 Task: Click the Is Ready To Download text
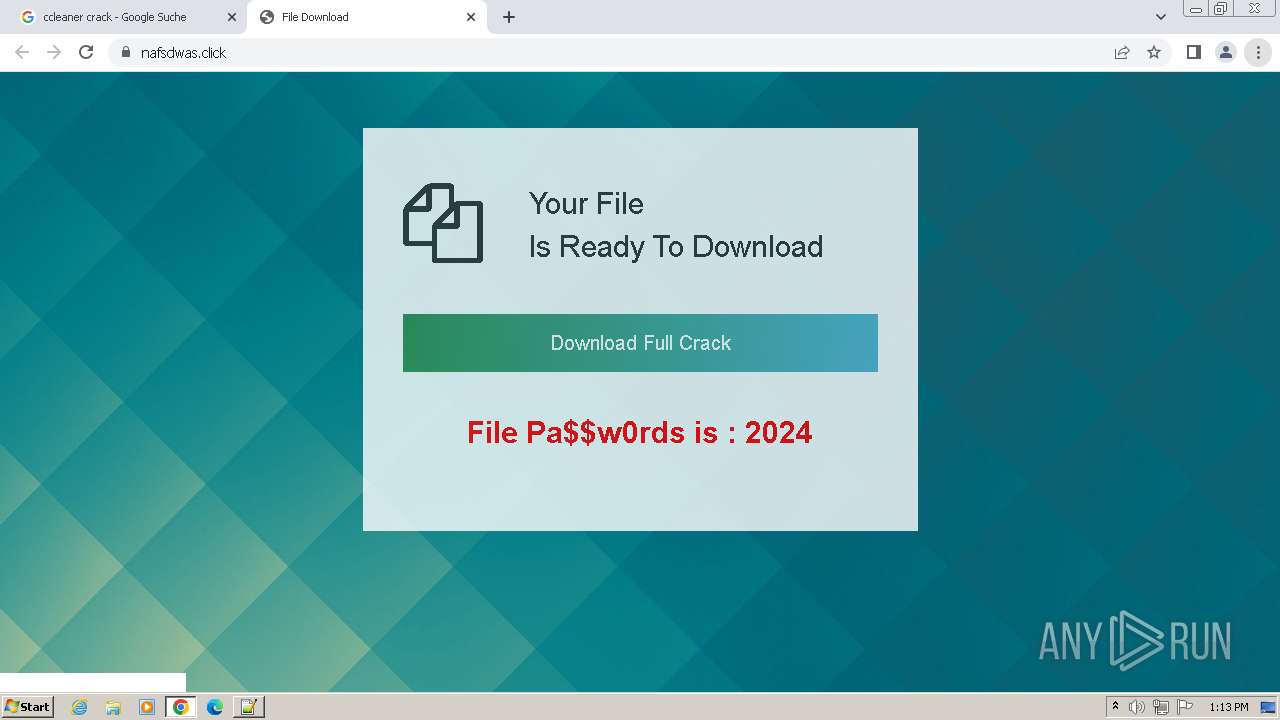point(676,247)
